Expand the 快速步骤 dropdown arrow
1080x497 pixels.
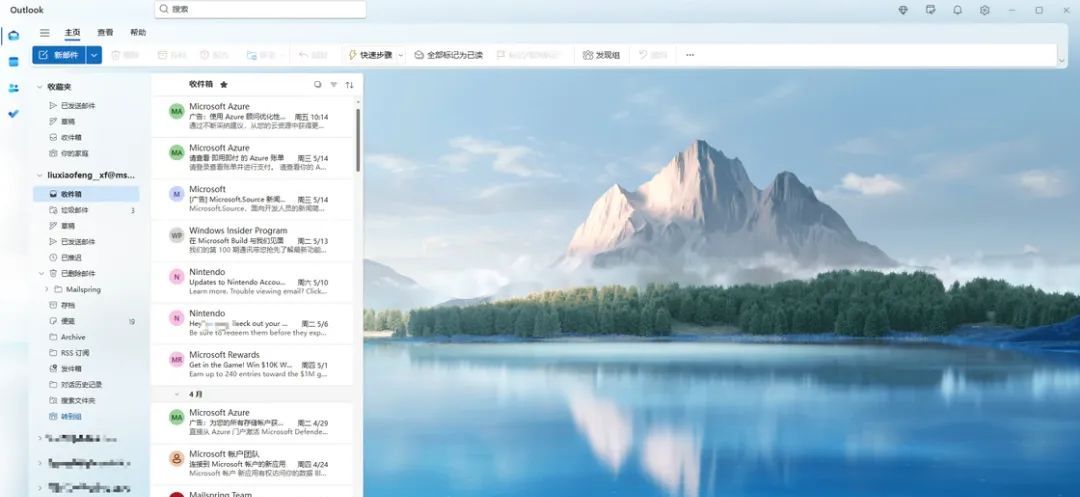(x=401, y=55)
